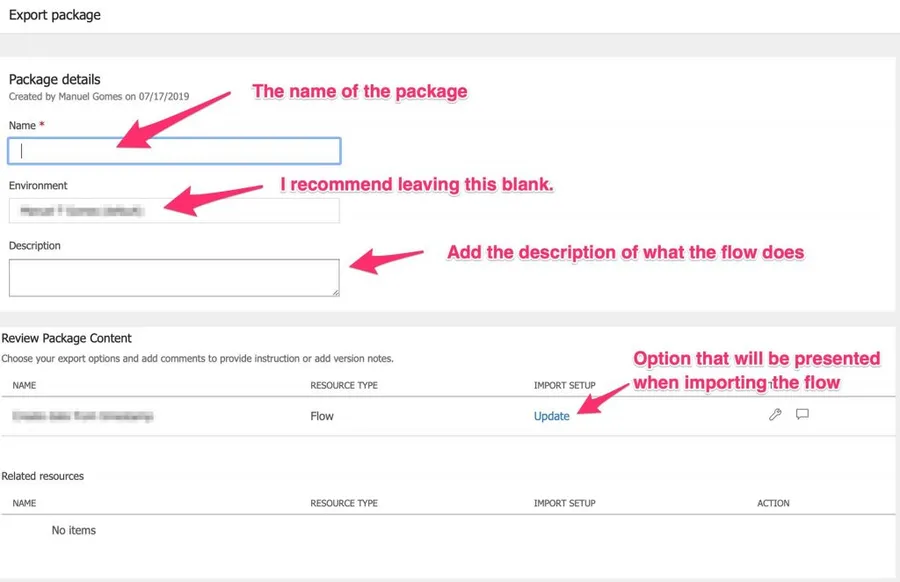Click the No items placeholder text

(74, 530)
